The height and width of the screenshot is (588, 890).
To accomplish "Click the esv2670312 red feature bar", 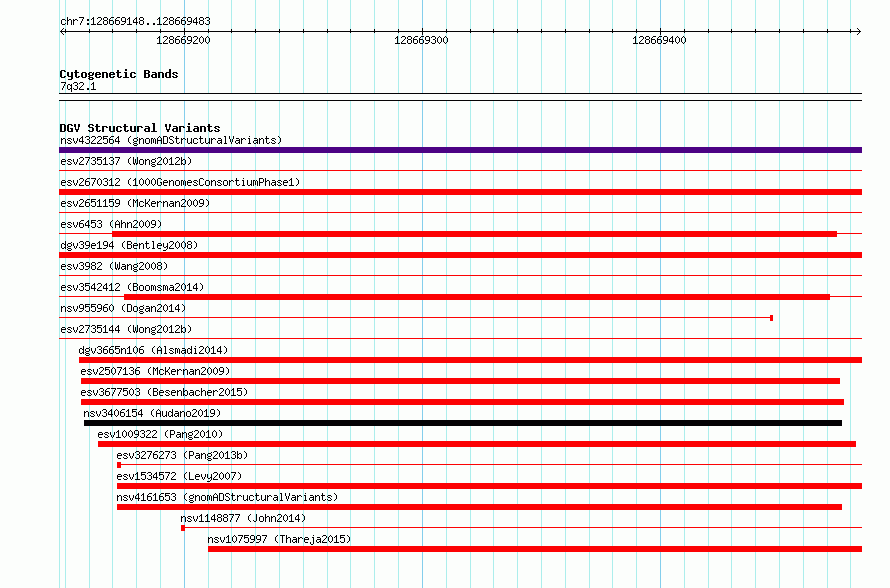I will [460, 192].
